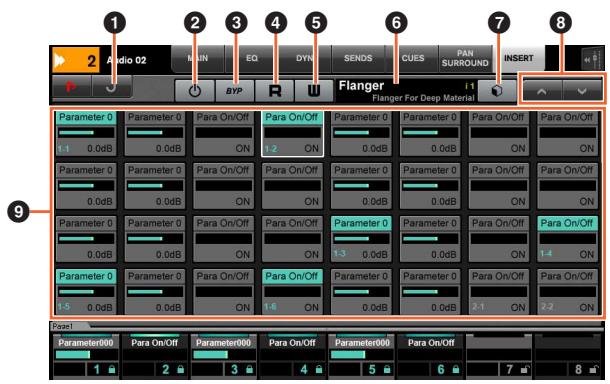
Task: Toggle the lock icon on knob slot 3
Action: 249,369
